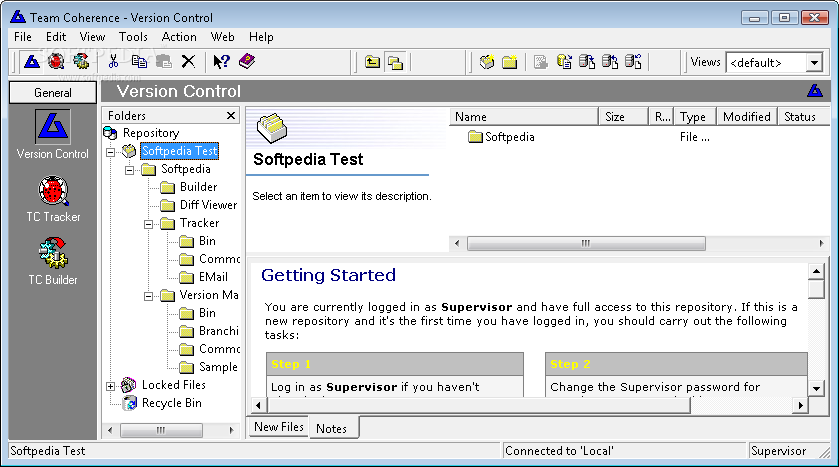
Task: Sort file list by Size column
Action: [623, 117]
